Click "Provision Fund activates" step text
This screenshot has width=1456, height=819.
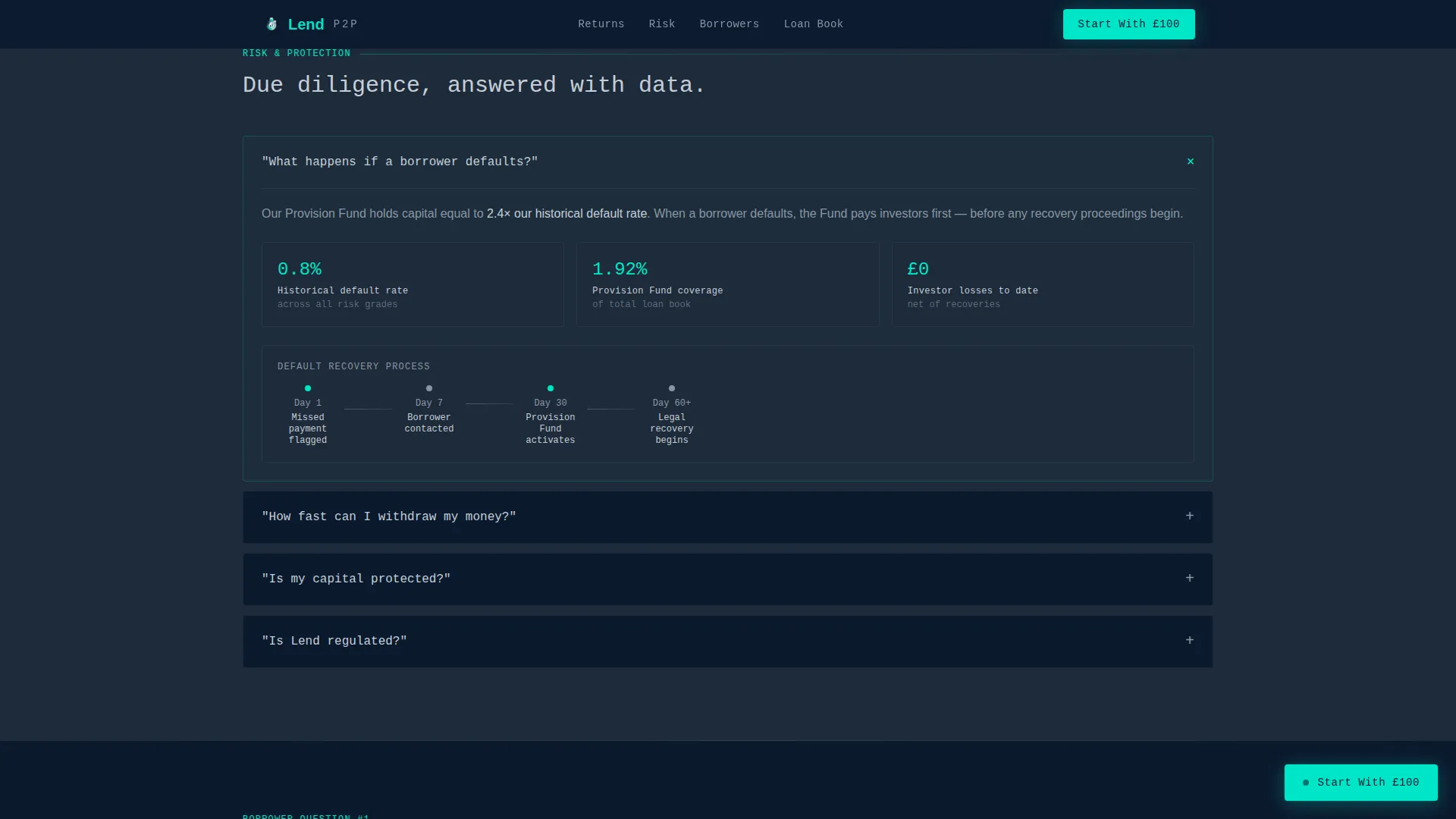pos(551,428)
